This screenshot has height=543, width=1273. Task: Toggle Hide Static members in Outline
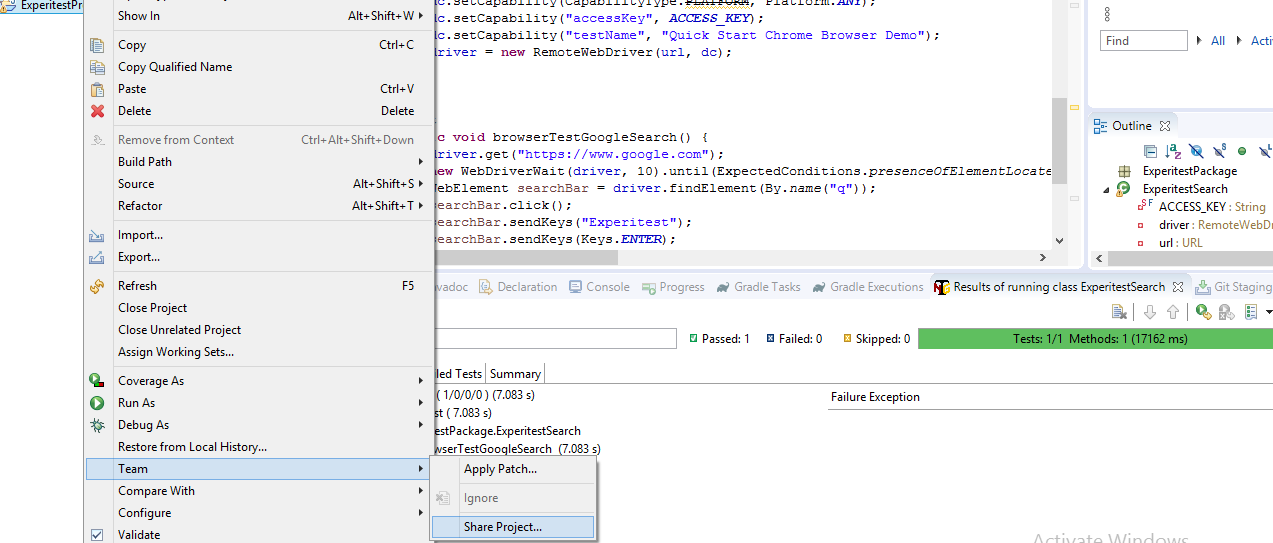click(x=1219, y=151)
